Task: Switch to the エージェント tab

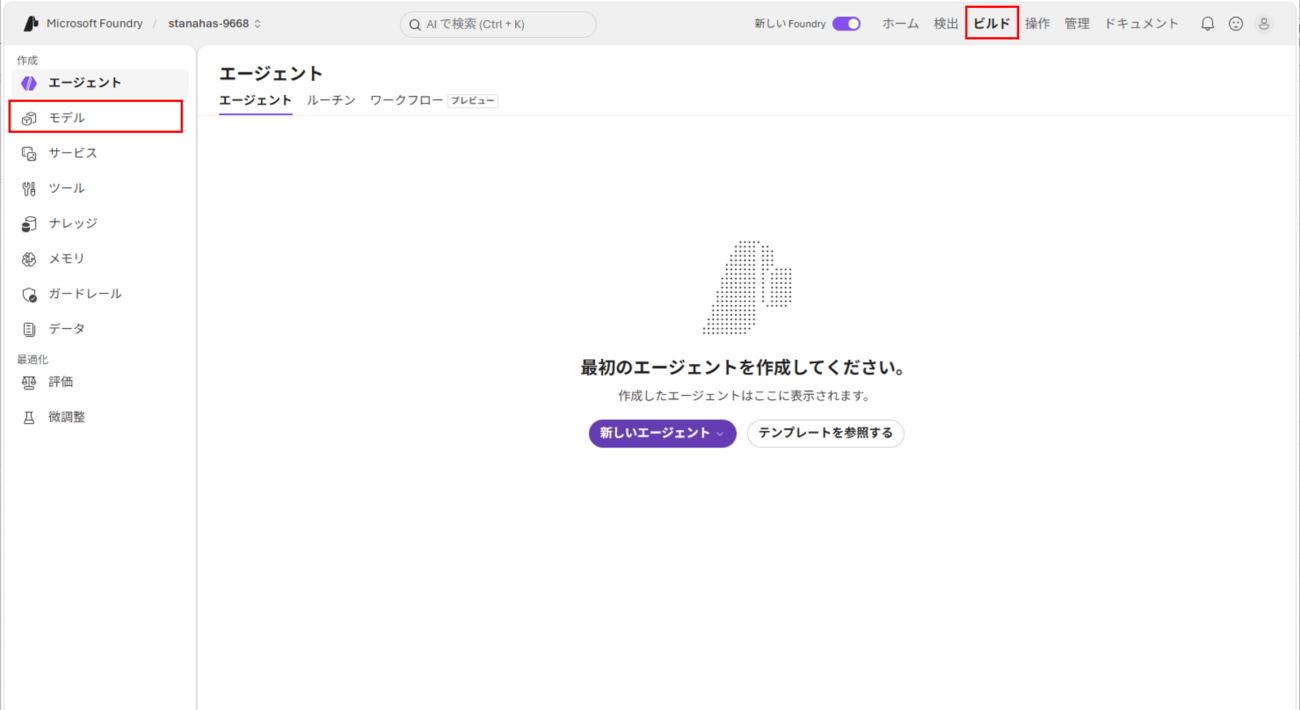Action: (255, 100)
